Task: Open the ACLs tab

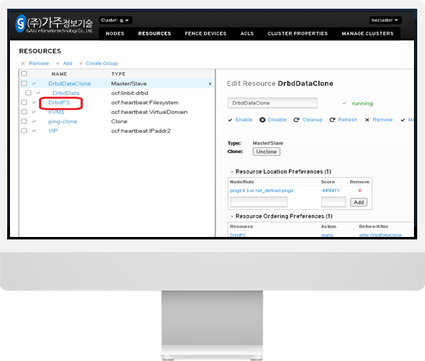Action: click(x=247, y=34)
